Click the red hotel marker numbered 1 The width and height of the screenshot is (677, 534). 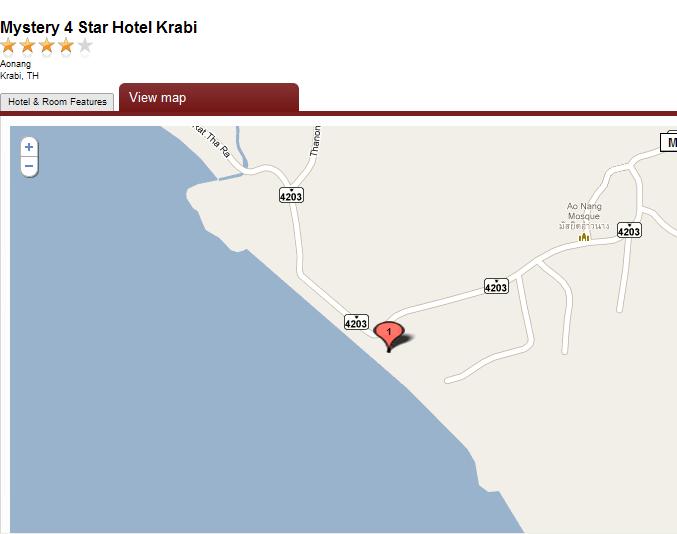point(389,336)
